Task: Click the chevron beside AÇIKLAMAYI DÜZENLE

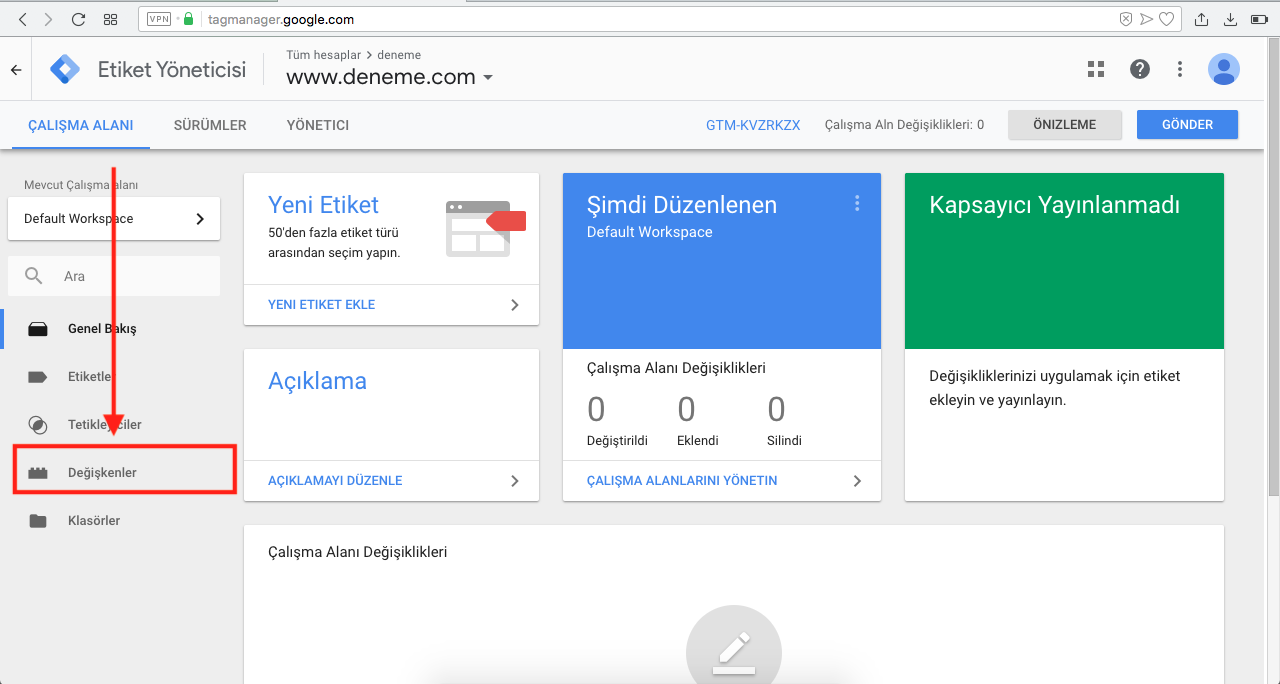Action: [515, 481]
